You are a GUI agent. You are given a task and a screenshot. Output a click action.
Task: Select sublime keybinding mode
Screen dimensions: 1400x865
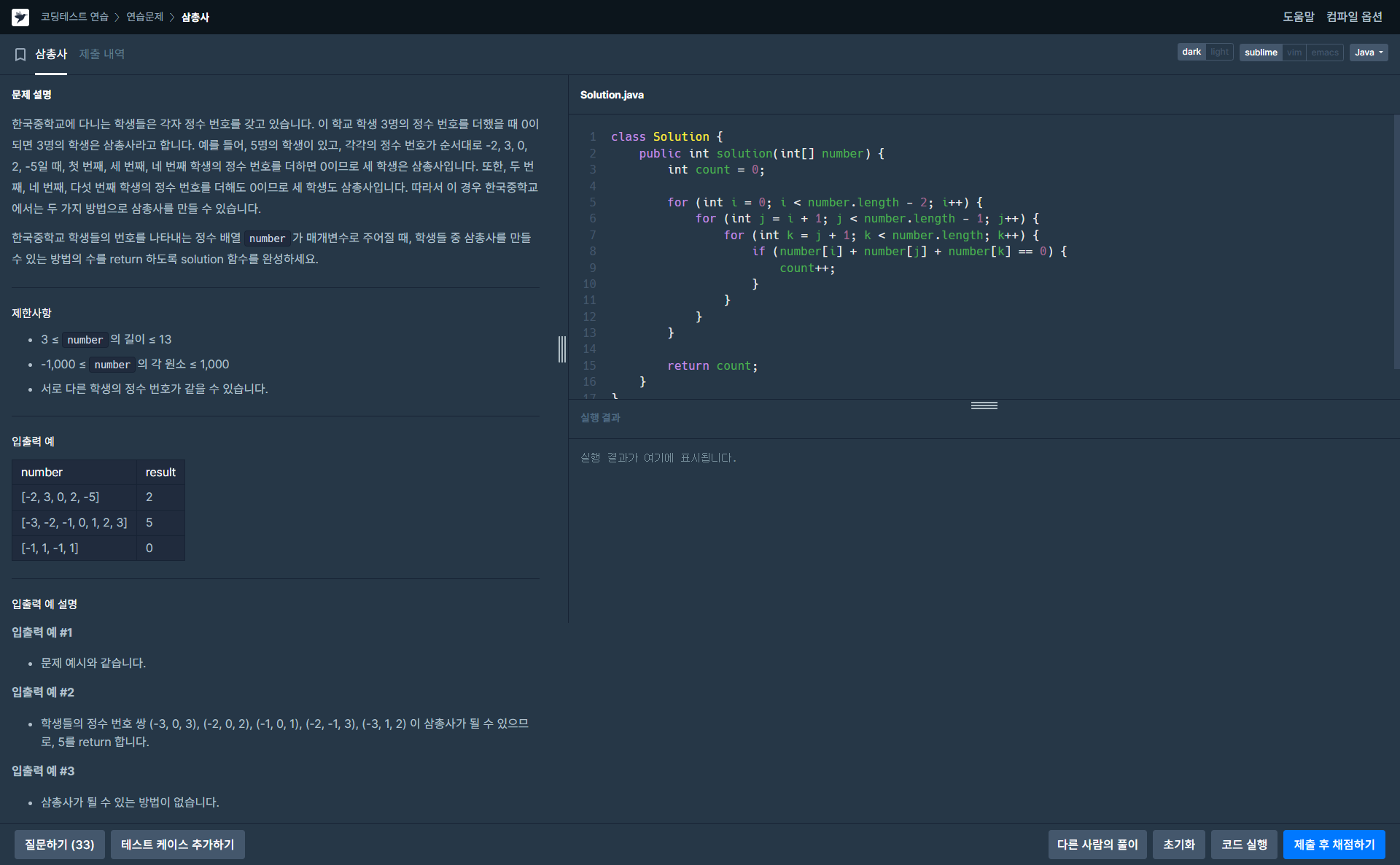pyautogui.click(x=1261, y=53)
